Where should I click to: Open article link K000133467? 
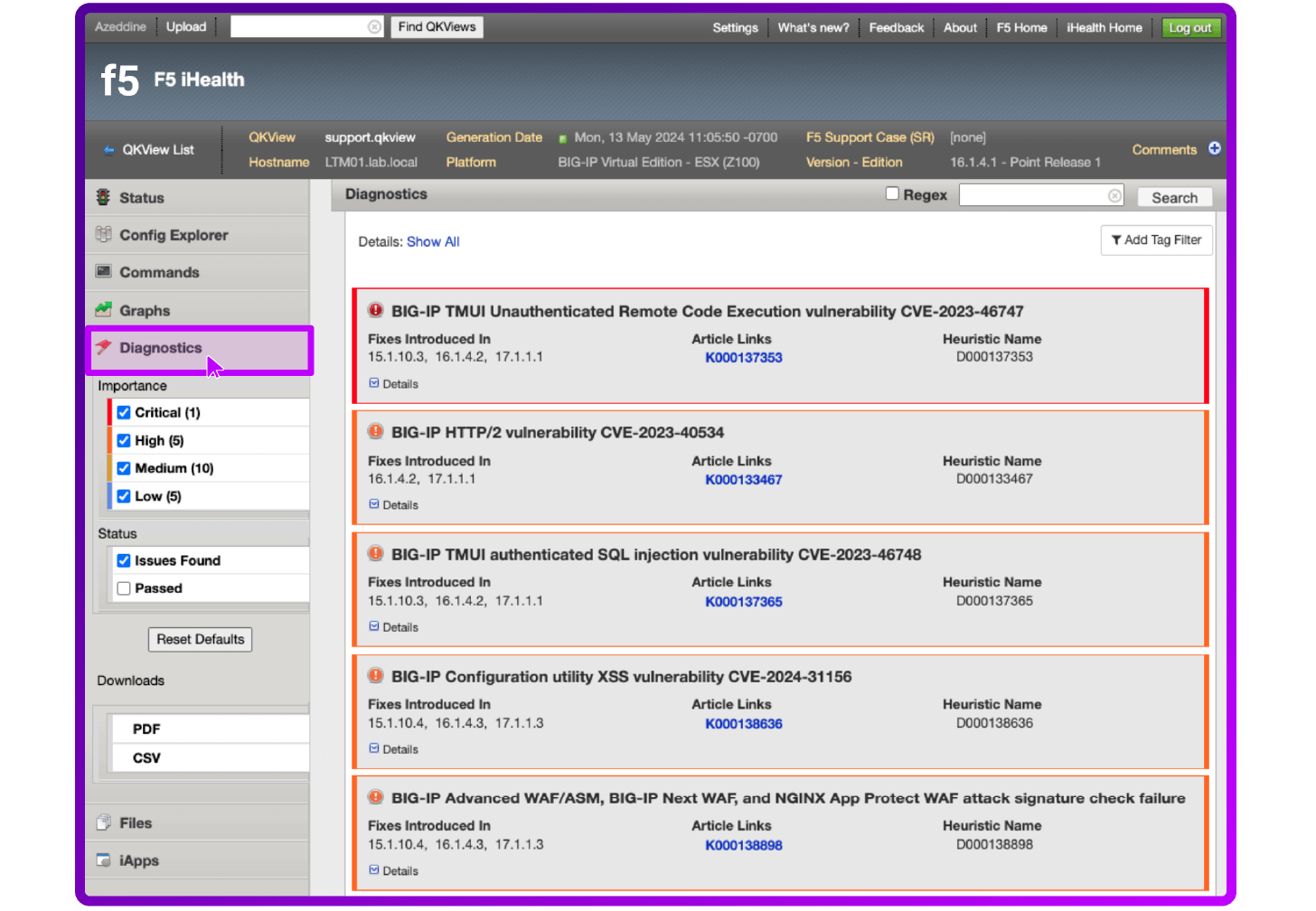click(x=744, y=480)
